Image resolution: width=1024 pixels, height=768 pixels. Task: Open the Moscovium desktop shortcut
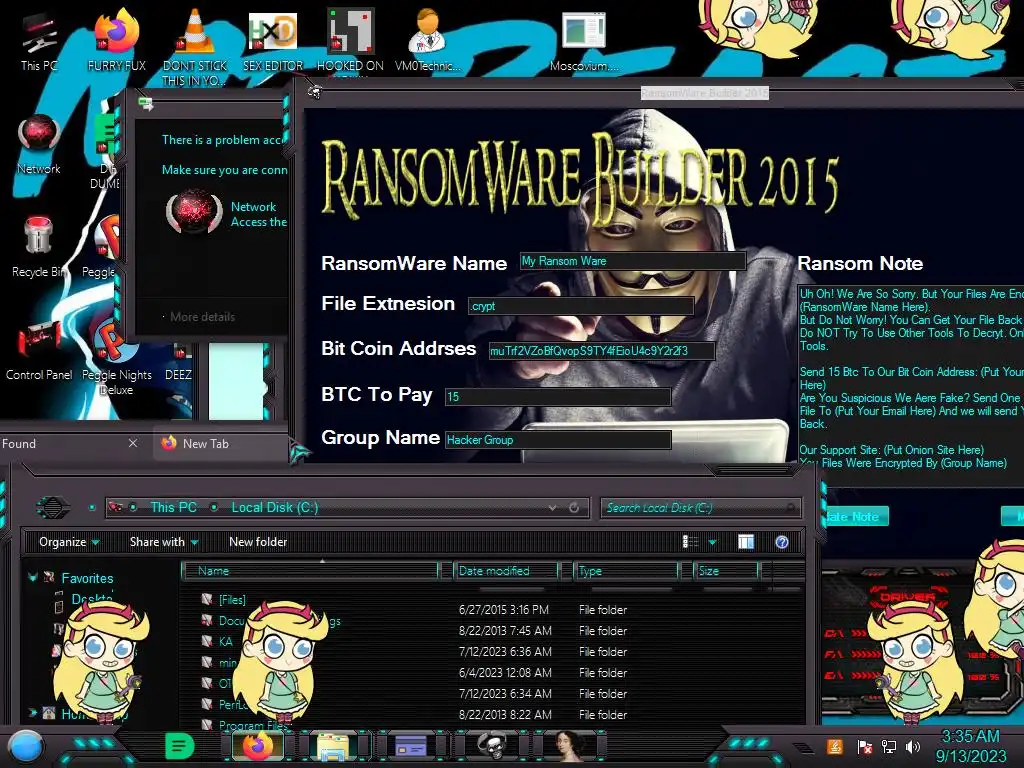point(583,42)
